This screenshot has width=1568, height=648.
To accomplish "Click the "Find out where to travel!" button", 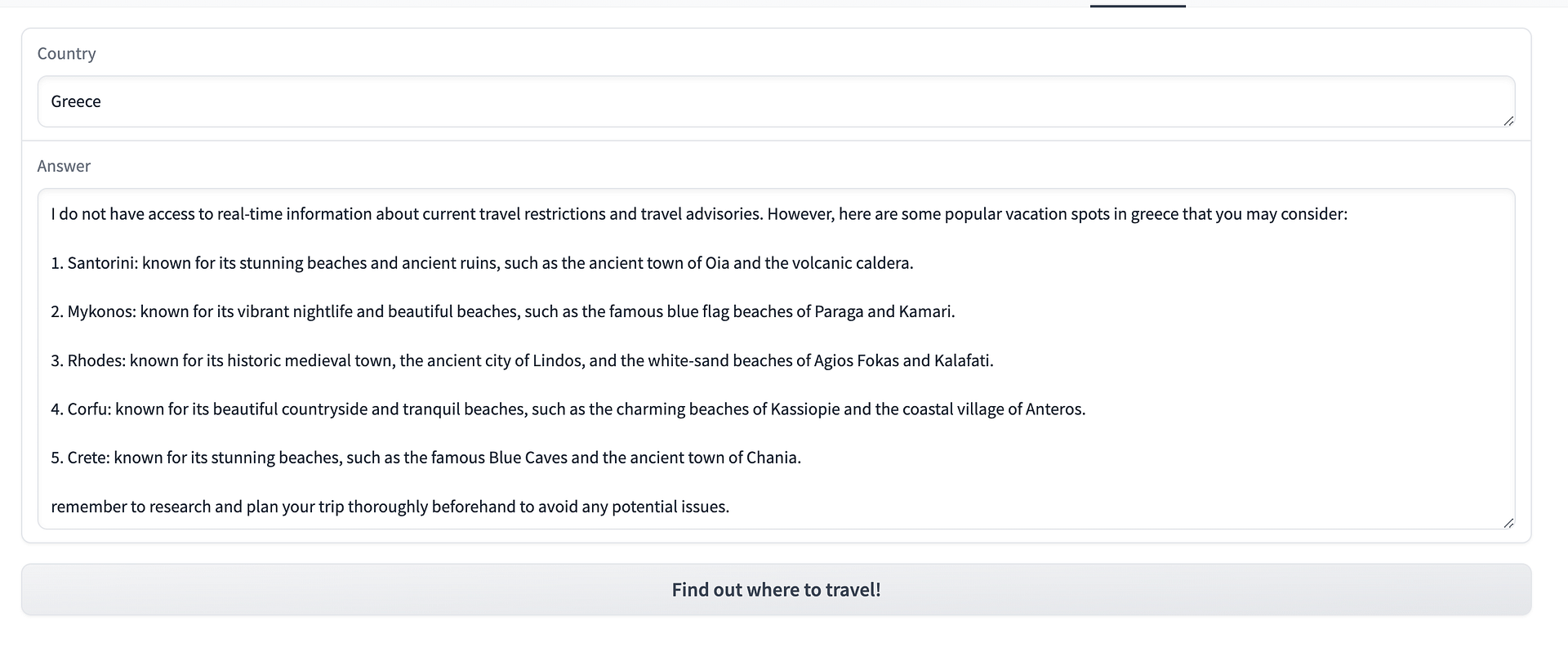I will coord(776,590).
